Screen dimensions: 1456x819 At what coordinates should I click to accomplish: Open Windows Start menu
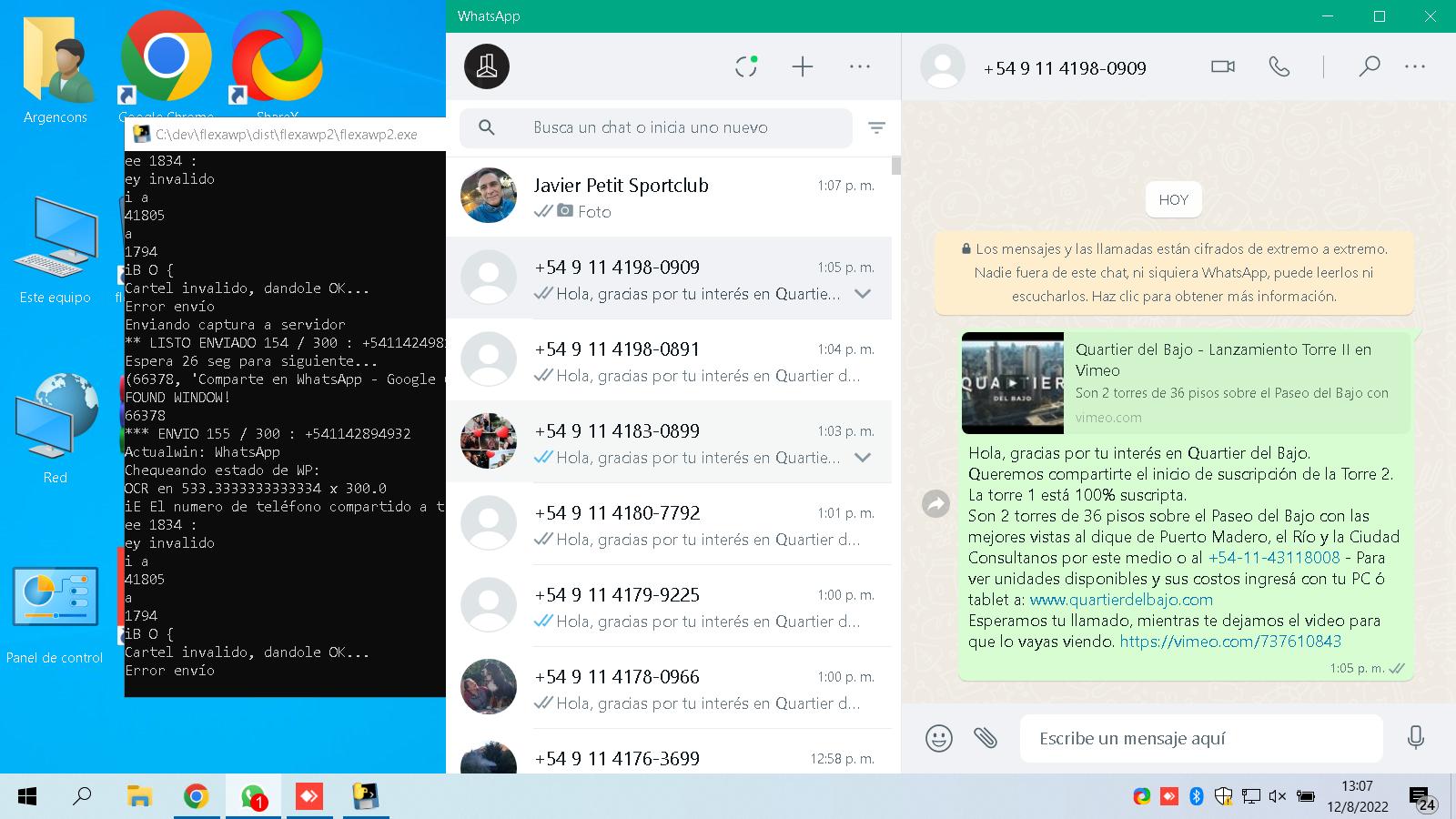click(x=27, y=797)
